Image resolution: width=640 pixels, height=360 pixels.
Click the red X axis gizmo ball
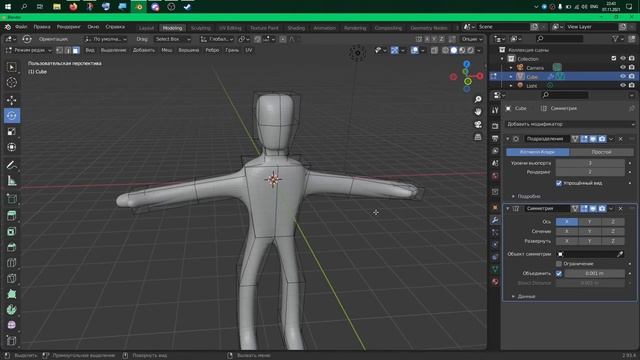tap(480, 76)
